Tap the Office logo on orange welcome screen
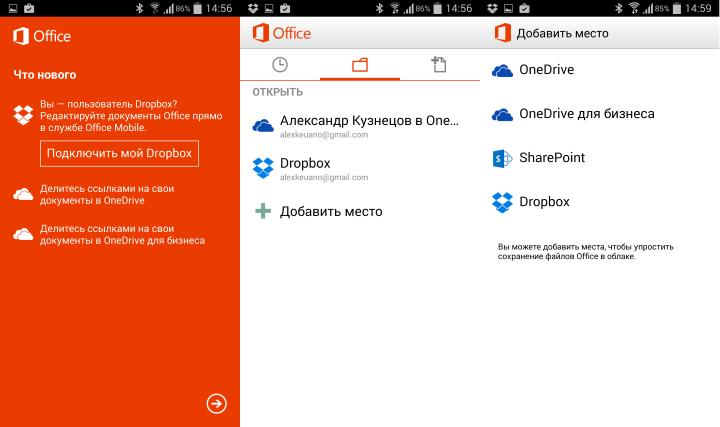Screen dimensions: 720x427 tap(42, 36)
